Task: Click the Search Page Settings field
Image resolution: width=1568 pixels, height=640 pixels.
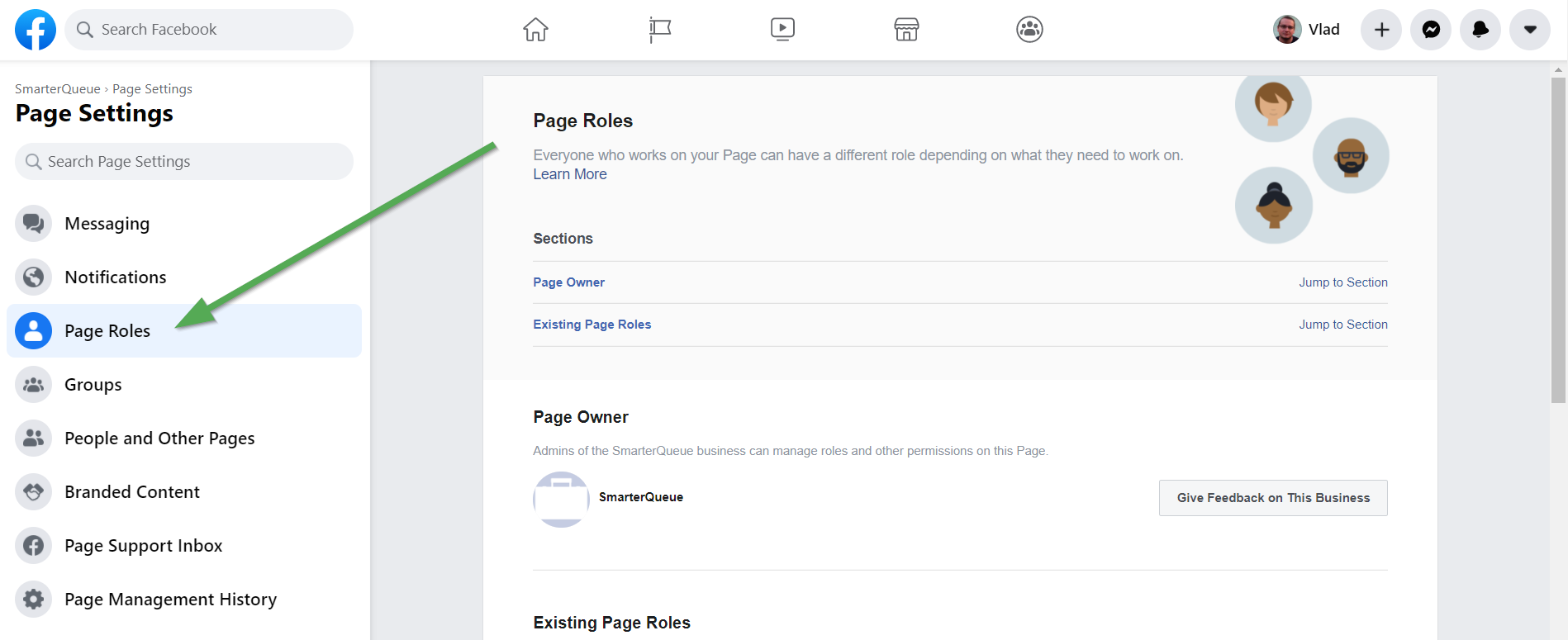Action: pos(184,161)
